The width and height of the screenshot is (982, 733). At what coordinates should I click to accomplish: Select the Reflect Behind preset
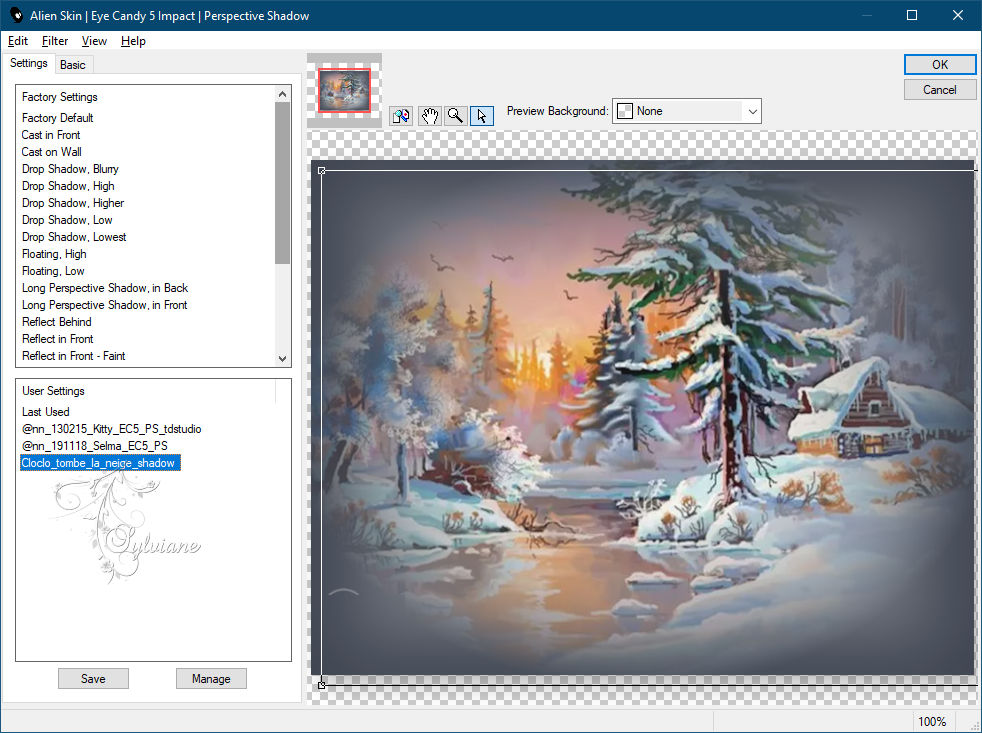[x=56, y=321]
